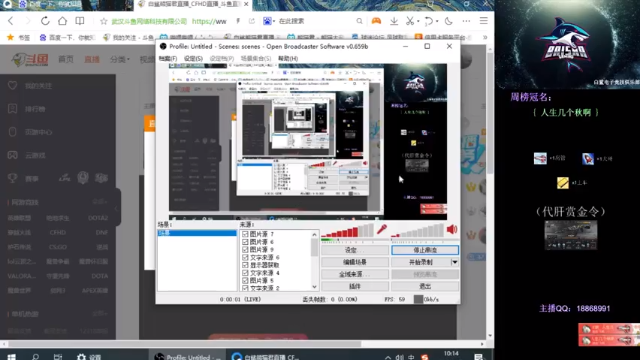Open Windows taskbar search icon
The image size is (640, 360).
coord(35,357)
